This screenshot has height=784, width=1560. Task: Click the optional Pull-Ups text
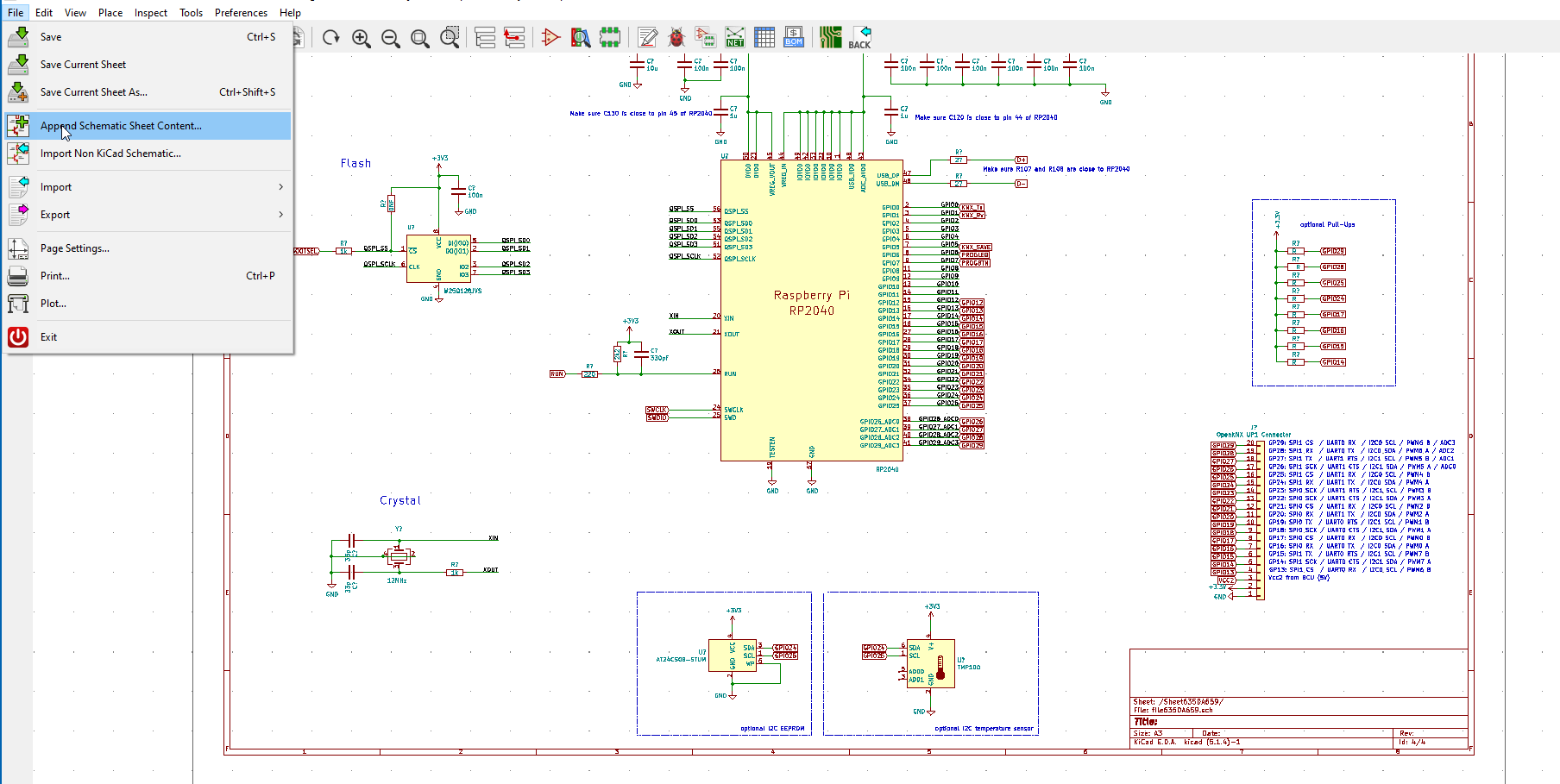pos(1327,224)
